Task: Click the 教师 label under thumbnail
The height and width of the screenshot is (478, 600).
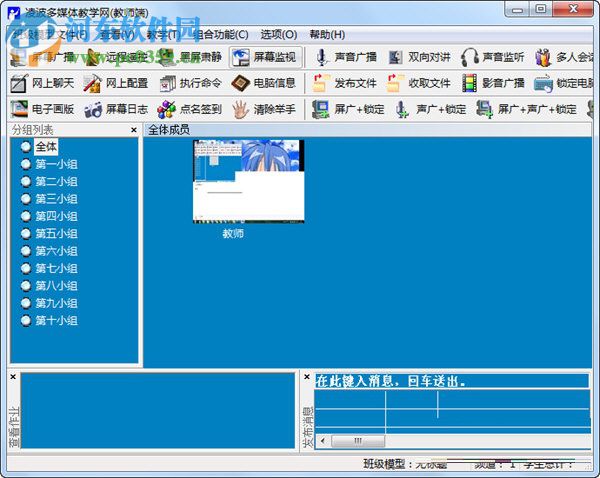Action: click(233, 233)
